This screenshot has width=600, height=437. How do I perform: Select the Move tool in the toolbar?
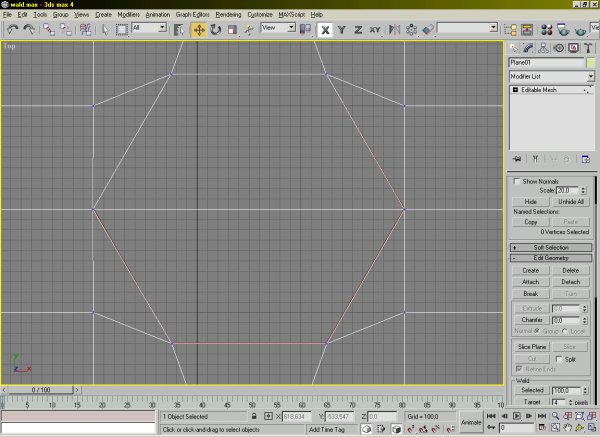[x=199, y=30]
